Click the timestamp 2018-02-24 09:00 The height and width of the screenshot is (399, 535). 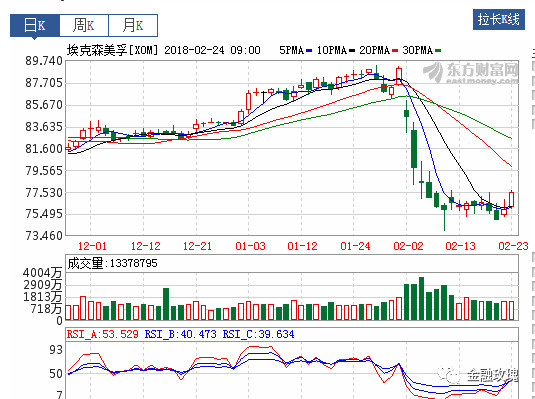(212, 51)
